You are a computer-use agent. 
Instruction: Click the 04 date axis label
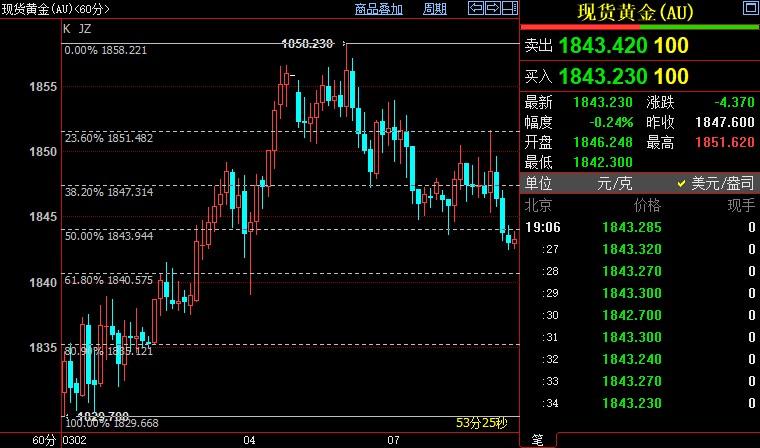(x=249, y=440)
